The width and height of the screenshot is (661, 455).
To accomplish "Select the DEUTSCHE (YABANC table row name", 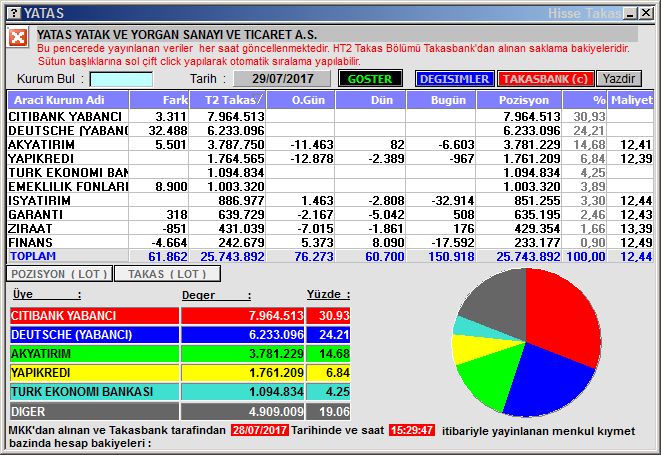I will click(x=68, y=131).
